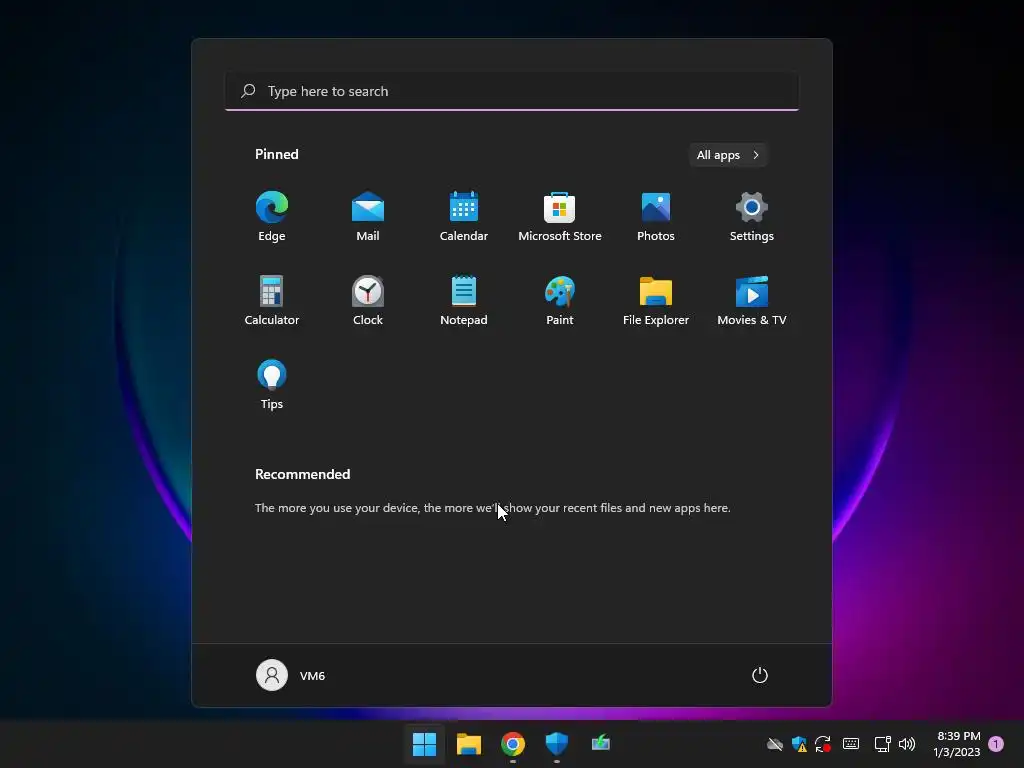
Task: Open File Explorer in Pinned section
Action: (656, 300)
